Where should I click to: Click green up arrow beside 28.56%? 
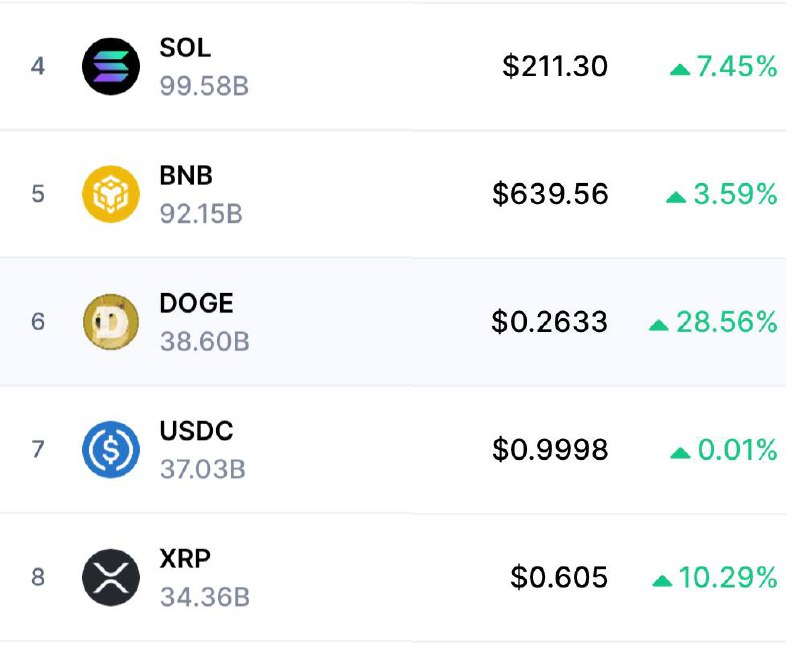(x=659, y=325)
